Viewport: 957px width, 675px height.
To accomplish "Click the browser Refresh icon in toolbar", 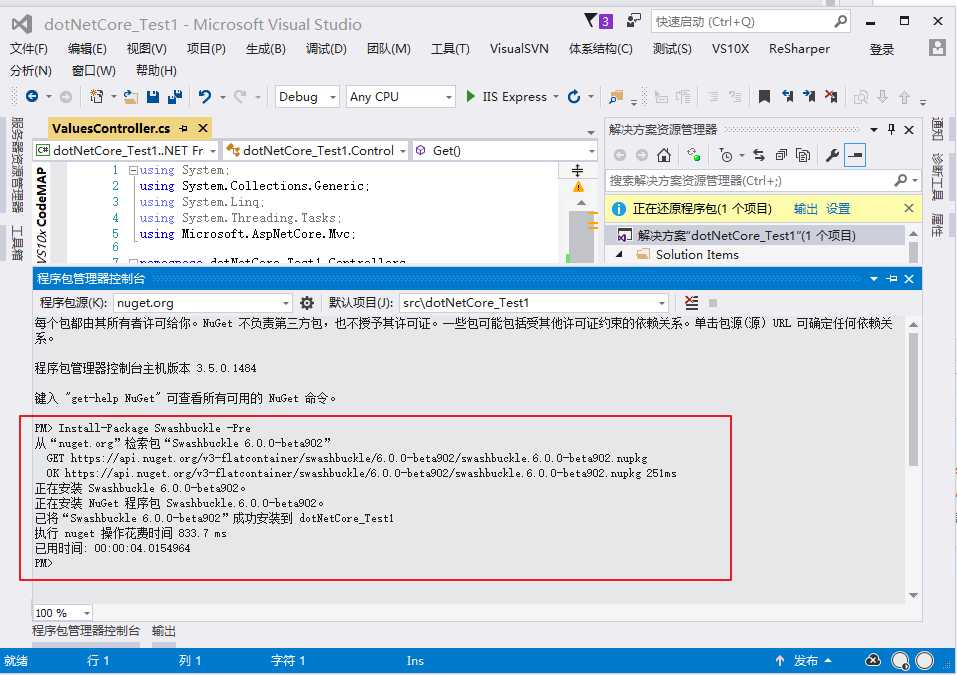I will tap(574, 96).
